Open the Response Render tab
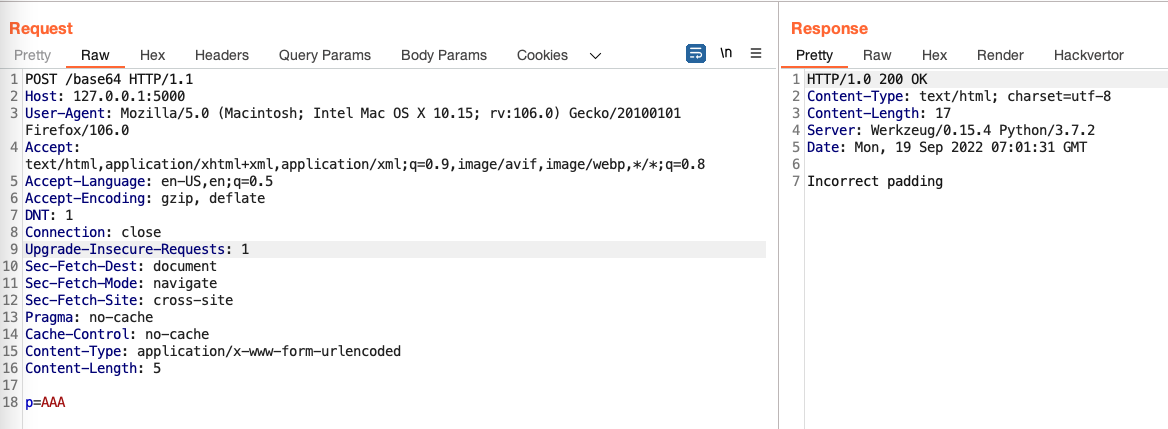Screen dimensions: 1168x429 pos(1000,56)
